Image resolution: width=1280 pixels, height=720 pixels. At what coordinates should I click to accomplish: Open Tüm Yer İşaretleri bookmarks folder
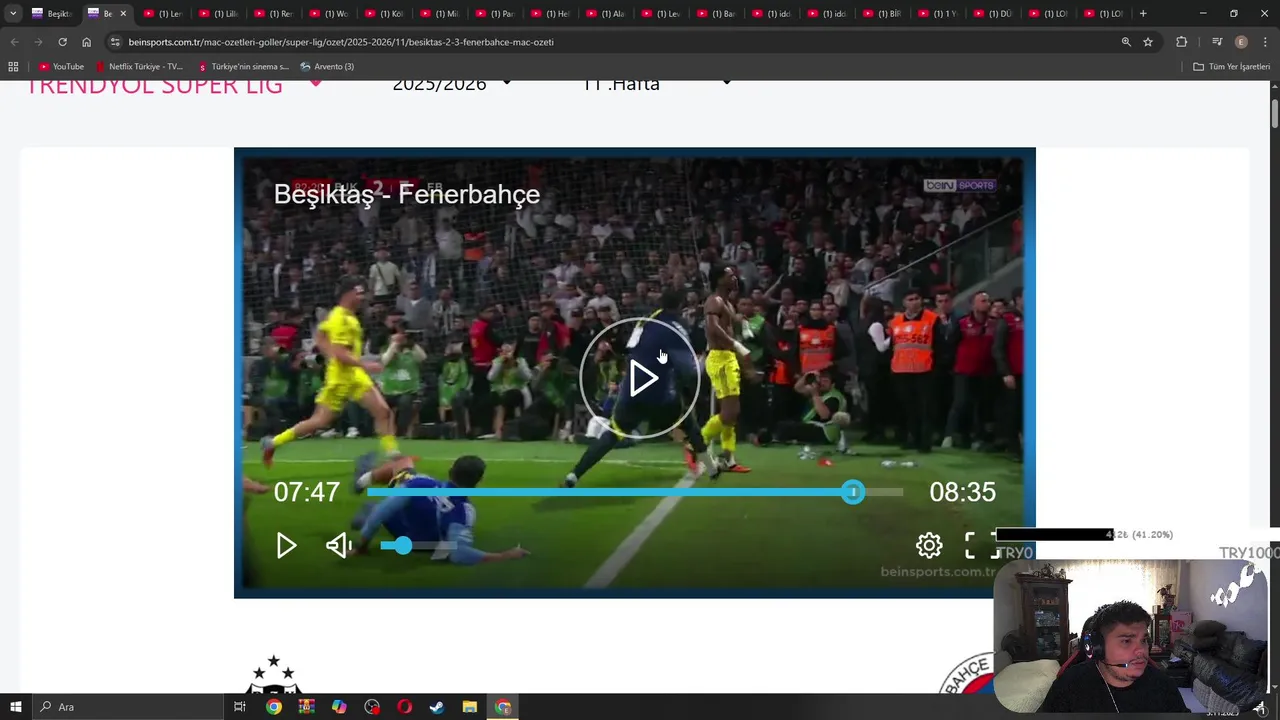click(x=1232, y=66)
